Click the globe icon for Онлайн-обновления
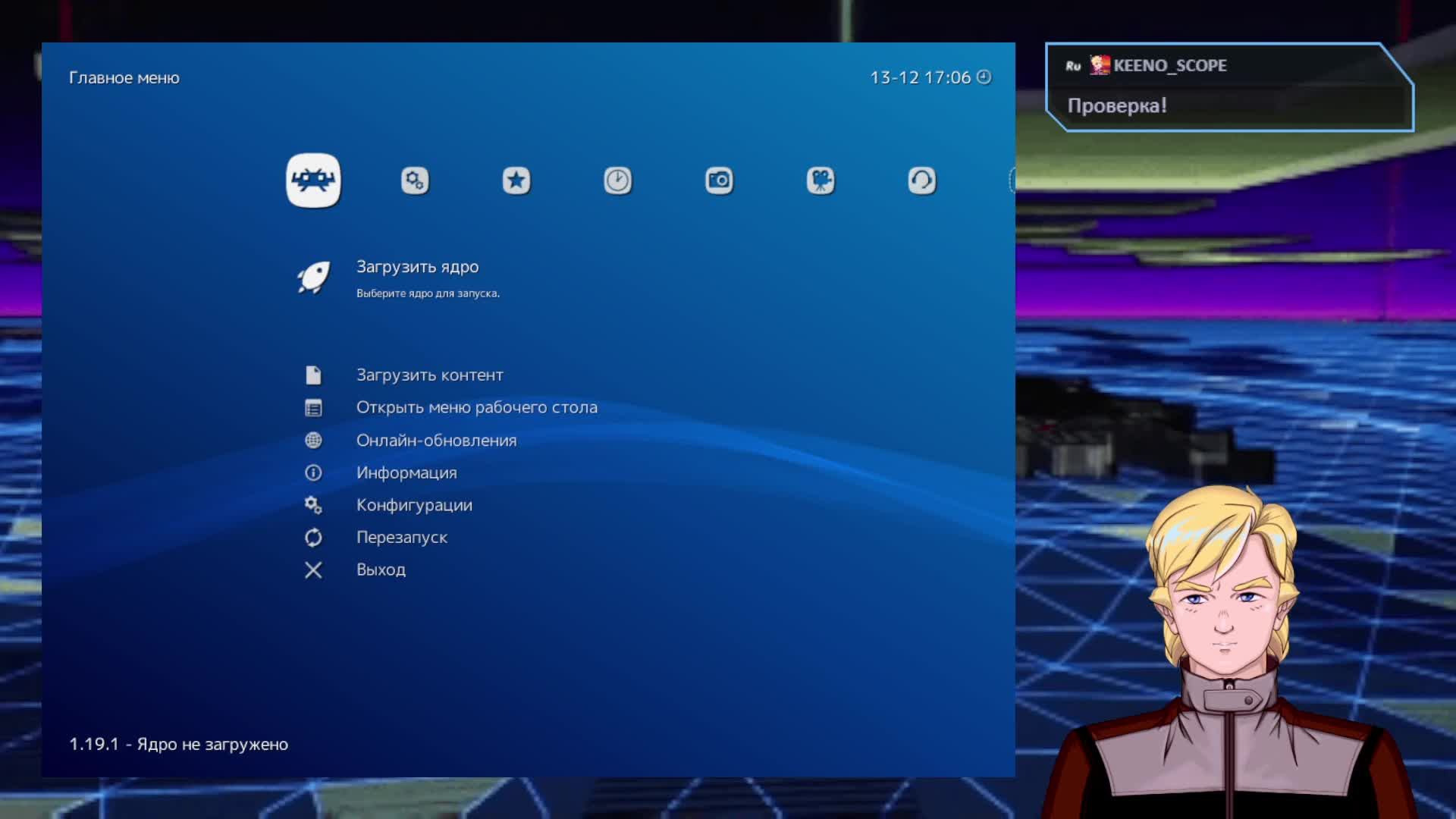This screenshot has height=819, width=1456. 313,441
